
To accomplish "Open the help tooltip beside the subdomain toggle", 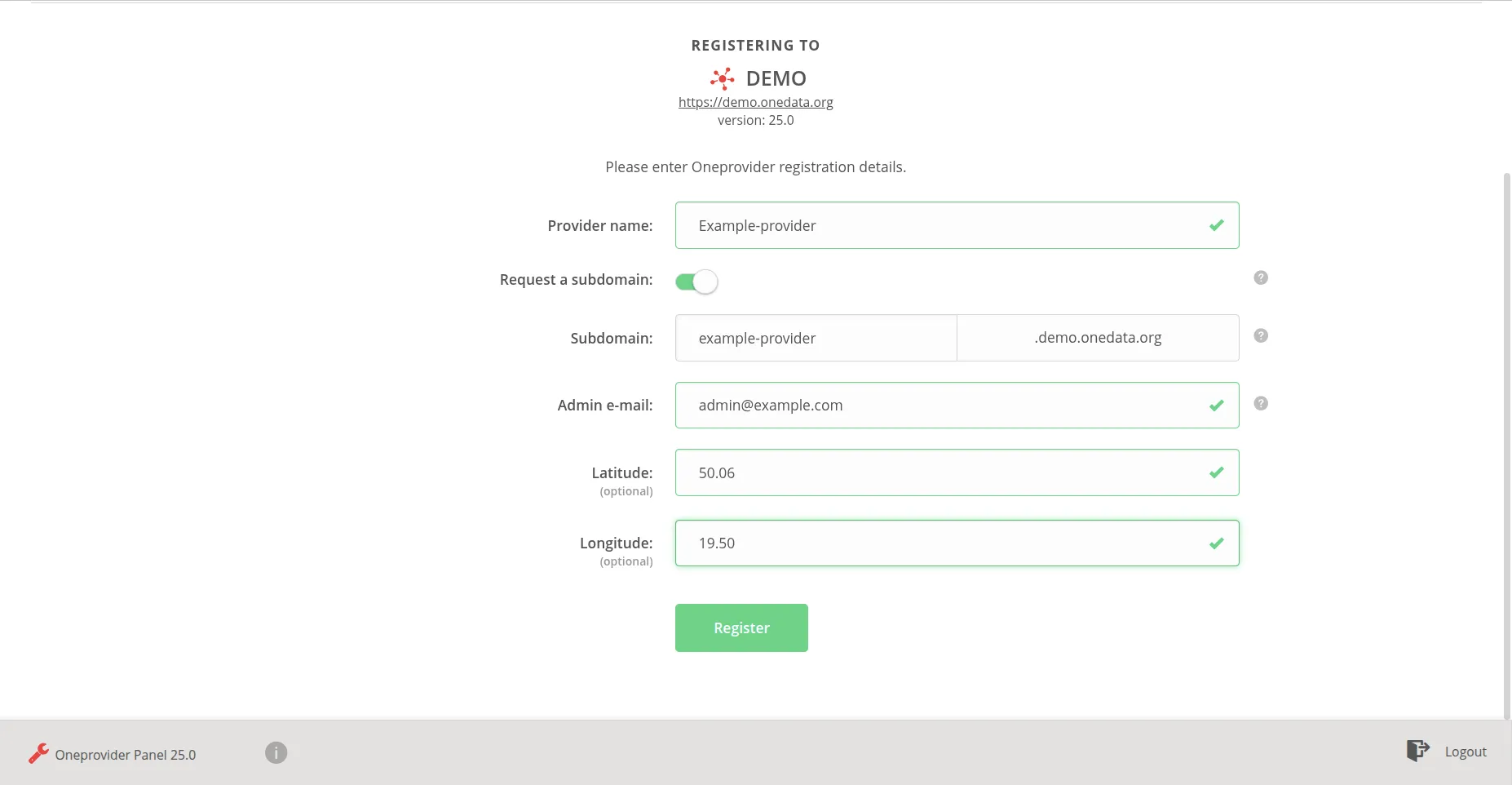I will coord(1261,277).
